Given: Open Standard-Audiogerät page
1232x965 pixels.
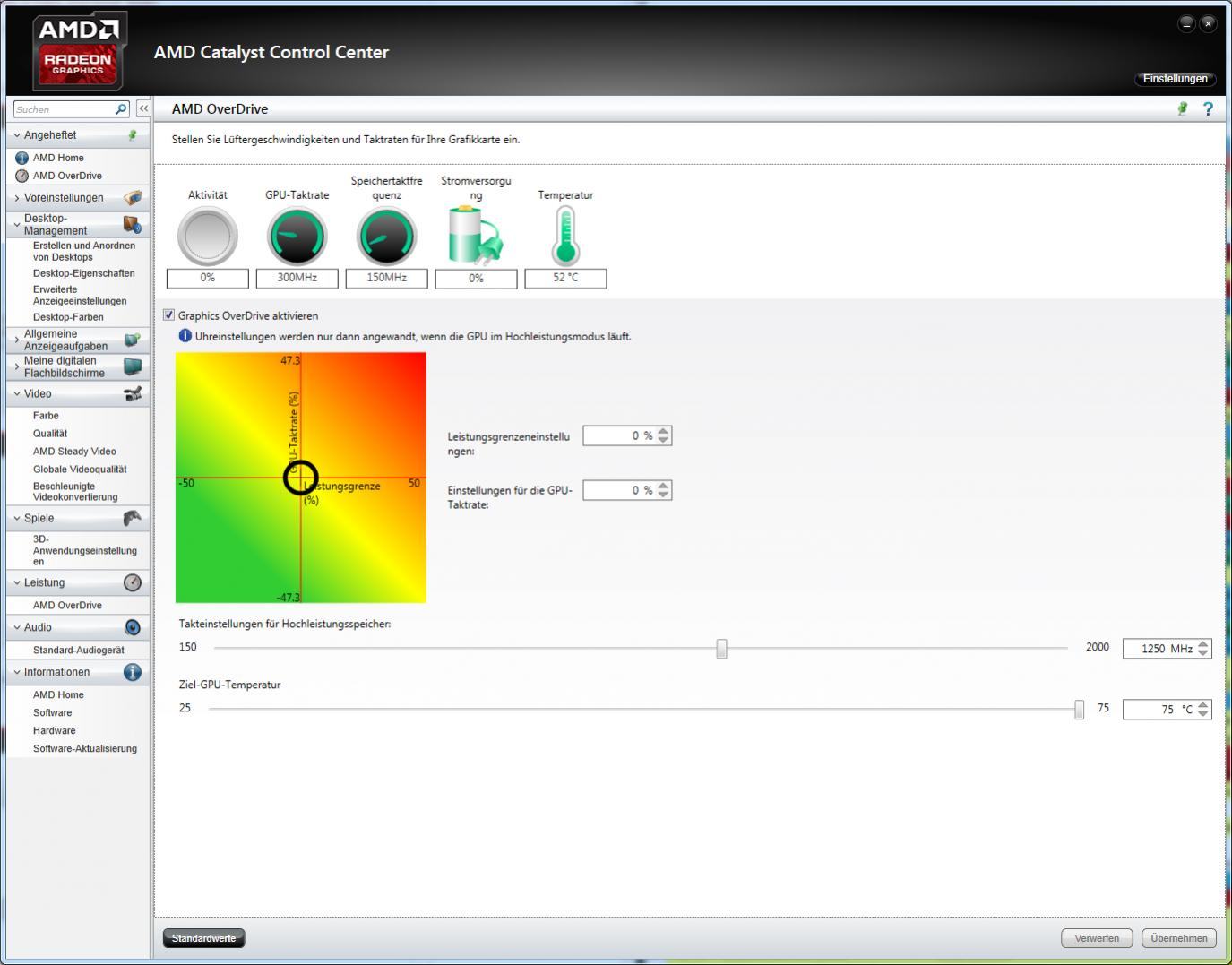Looking at the screenshot, I should click(79, 651).
